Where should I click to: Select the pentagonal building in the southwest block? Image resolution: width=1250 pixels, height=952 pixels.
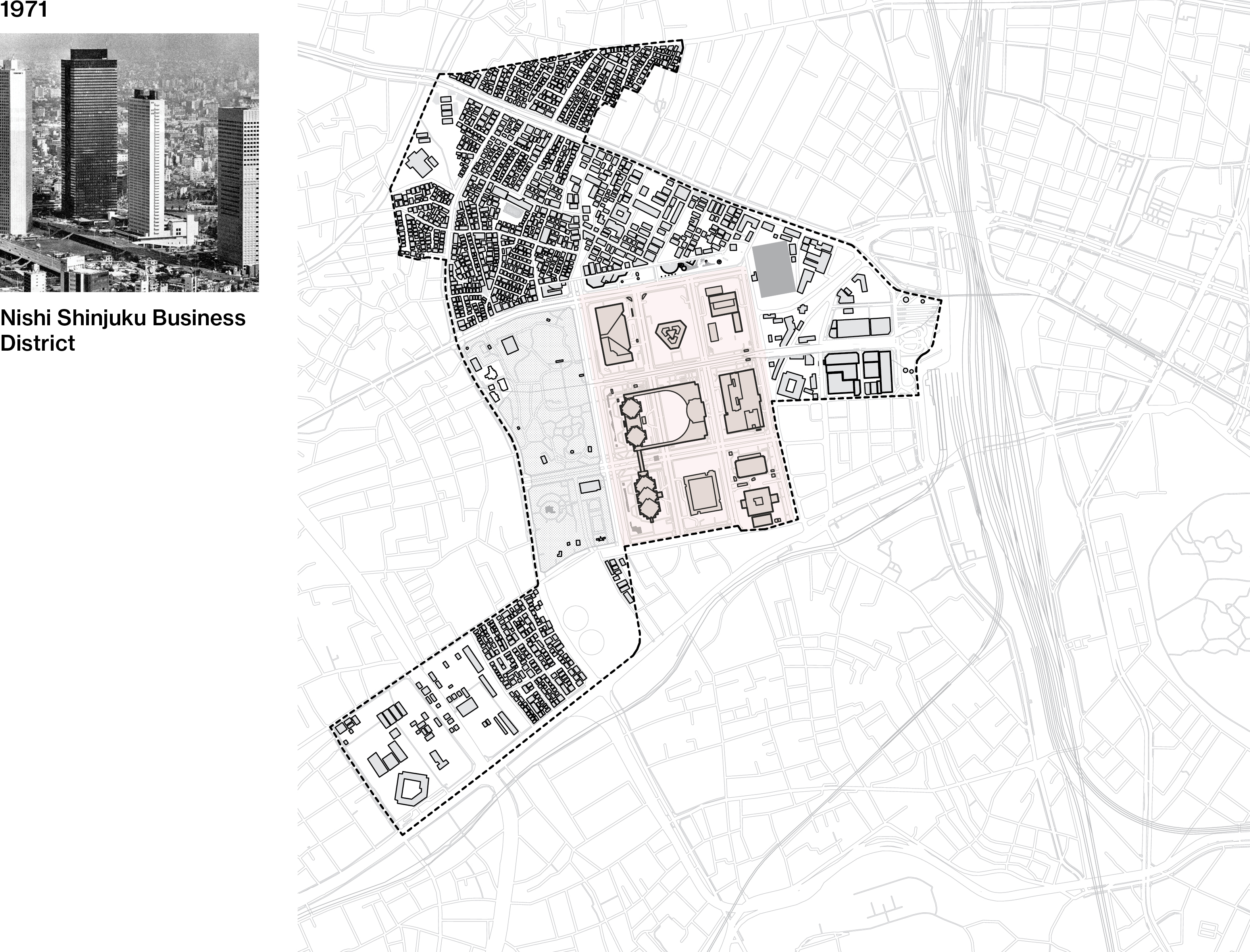pyautogui.click(x=412, y=788)
